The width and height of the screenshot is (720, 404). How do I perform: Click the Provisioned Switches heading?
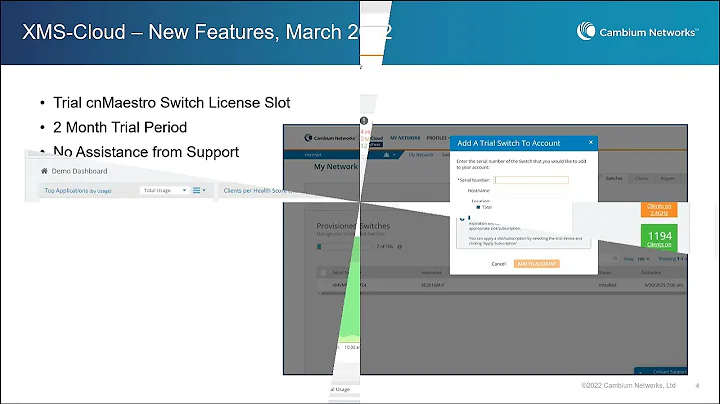(x=353, y=226)
